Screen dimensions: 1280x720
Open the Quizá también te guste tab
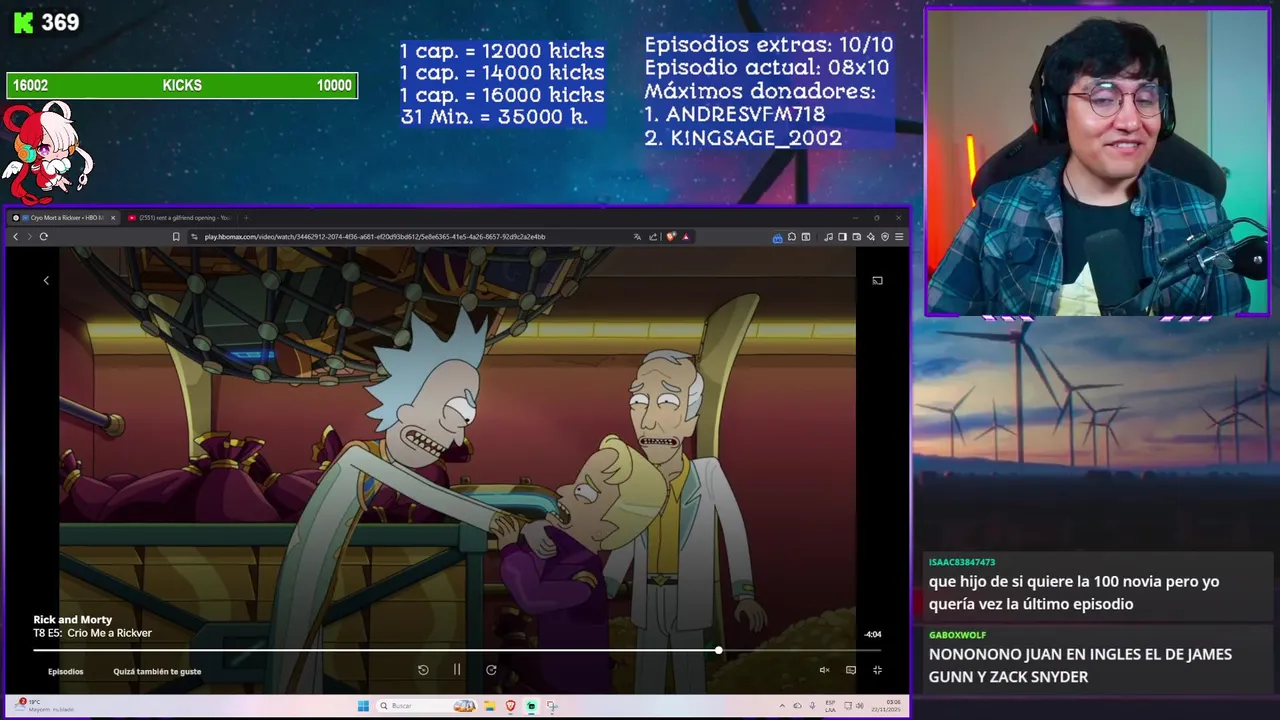coord(157,671)
